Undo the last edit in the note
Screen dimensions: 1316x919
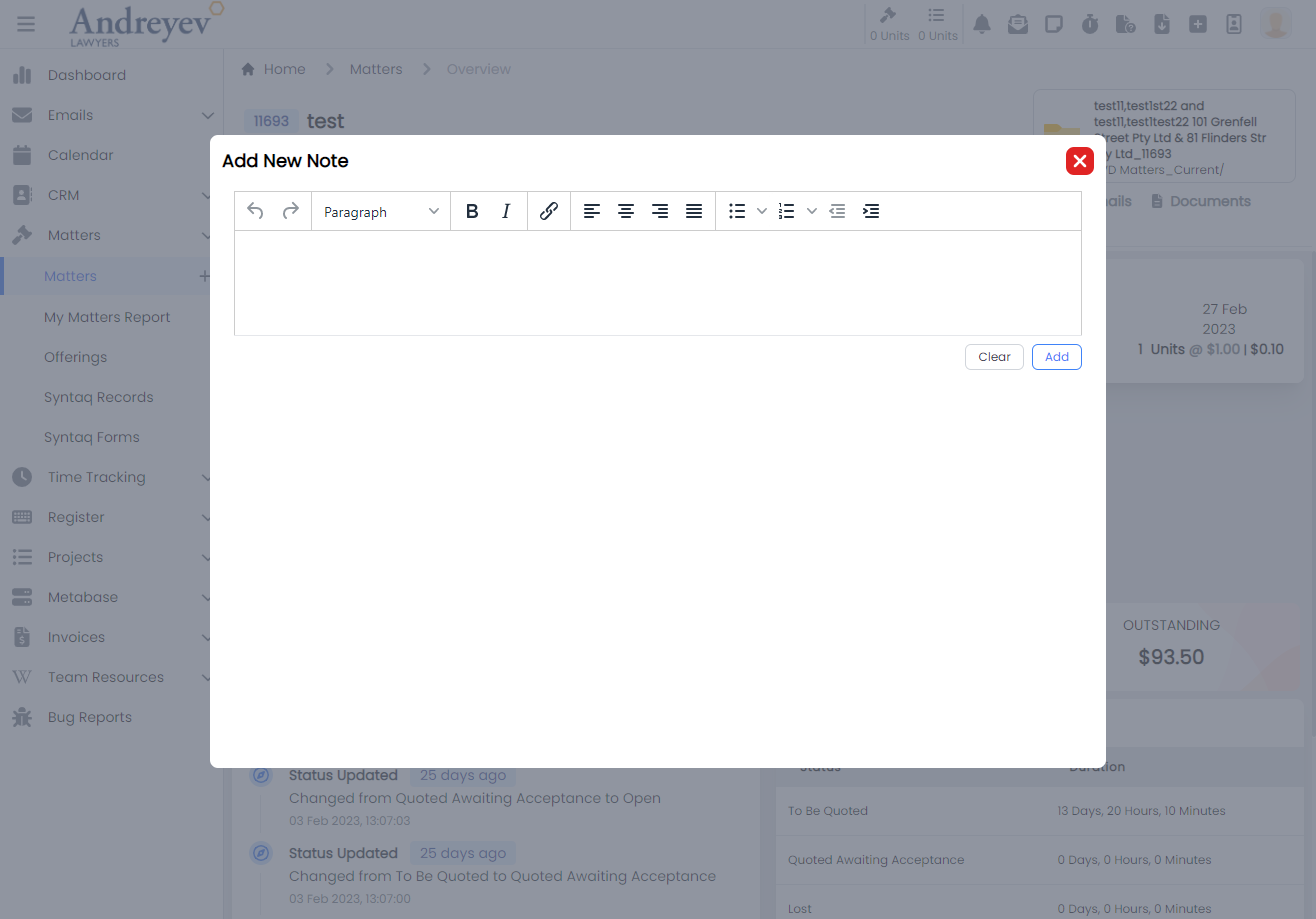click(x=255, y=211)
